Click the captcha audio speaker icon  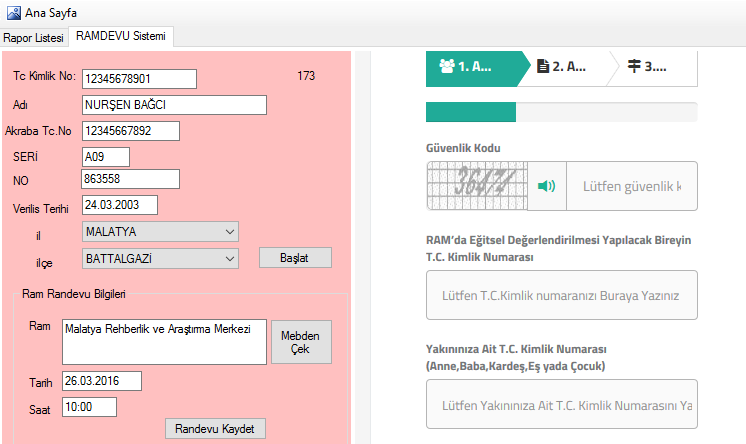point(545,186)
